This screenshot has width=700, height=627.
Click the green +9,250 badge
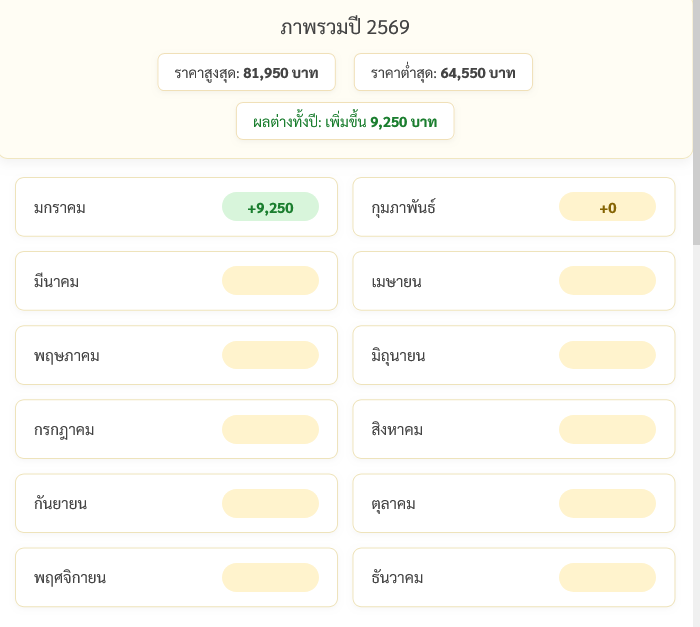[x=270, y=207]
